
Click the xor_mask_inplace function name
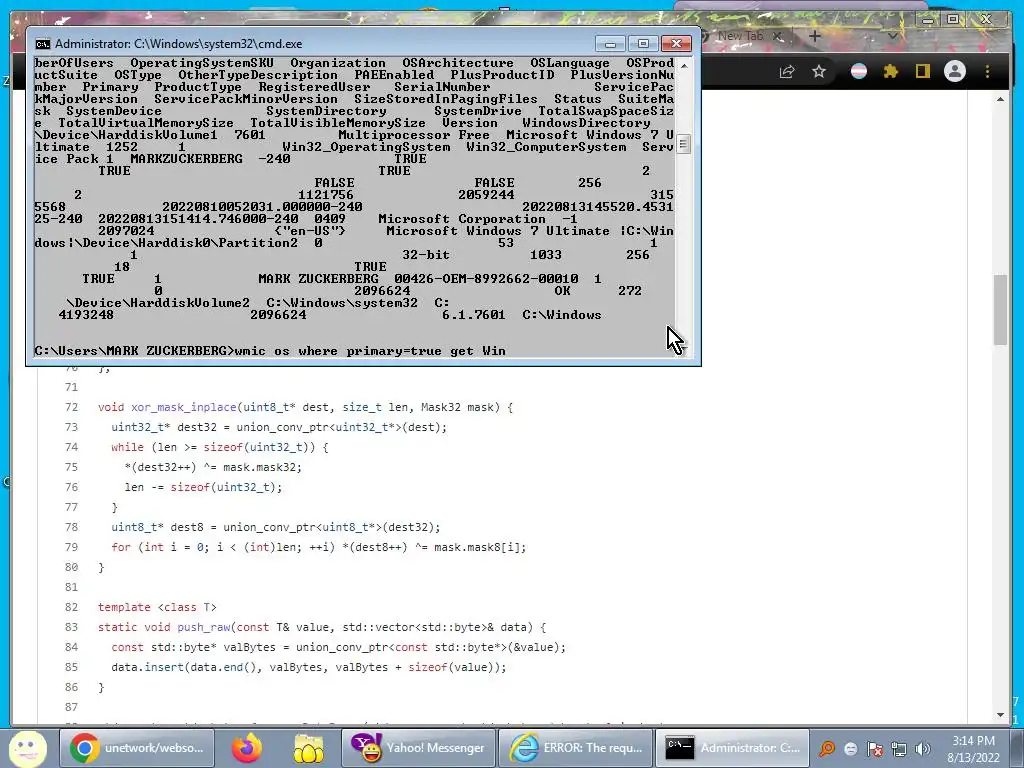(184, 408)
